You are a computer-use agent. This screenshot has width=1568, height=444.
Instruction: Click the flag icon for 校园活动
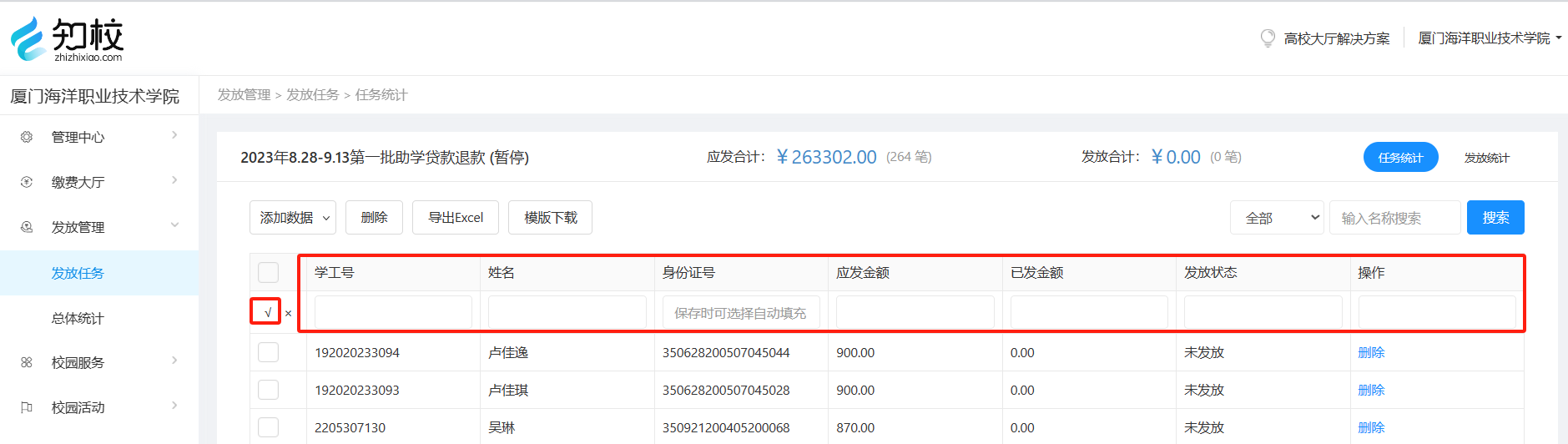point(27,407)
